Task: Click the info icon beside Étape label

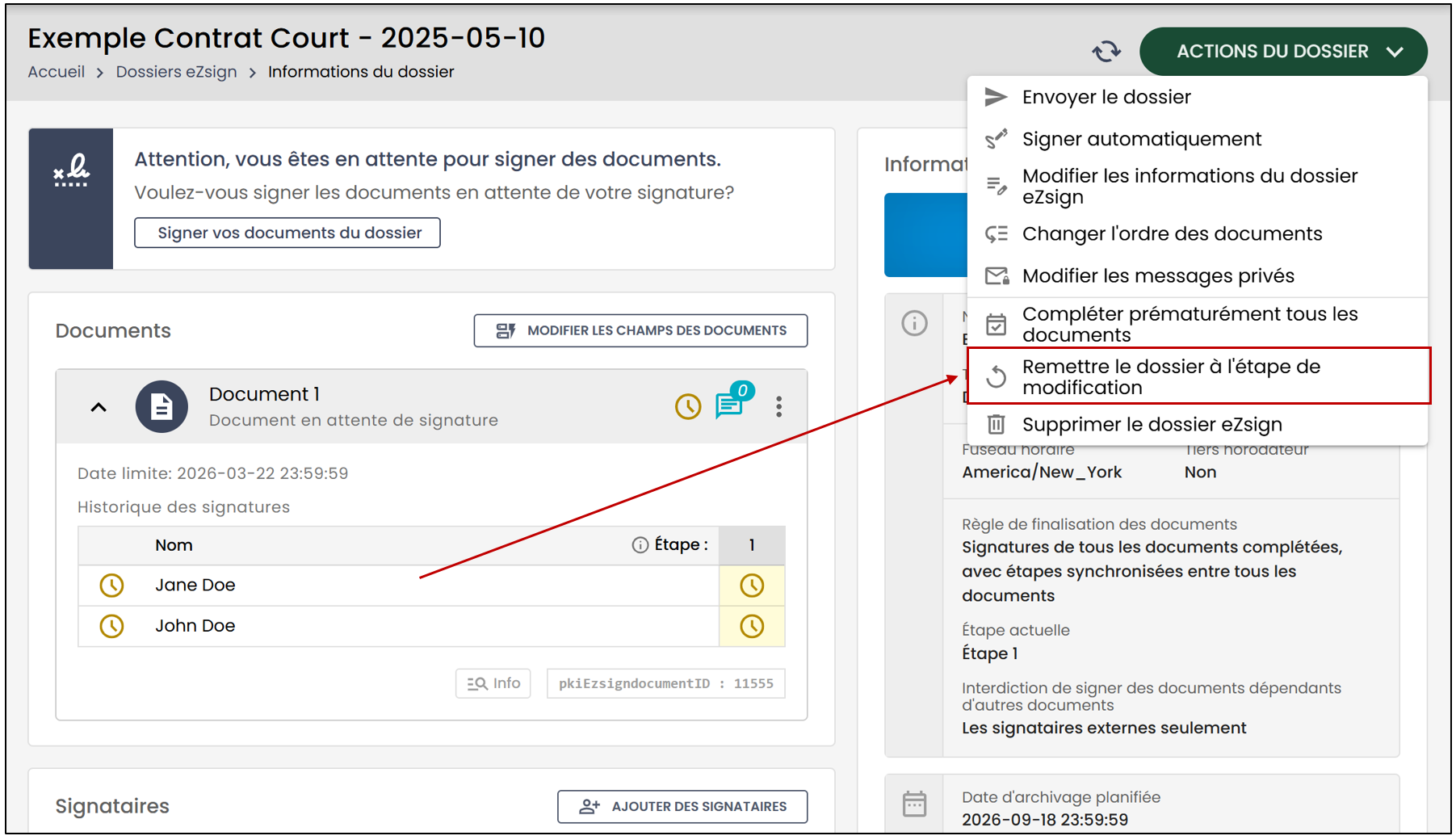Action: click(x=640, y=545)
